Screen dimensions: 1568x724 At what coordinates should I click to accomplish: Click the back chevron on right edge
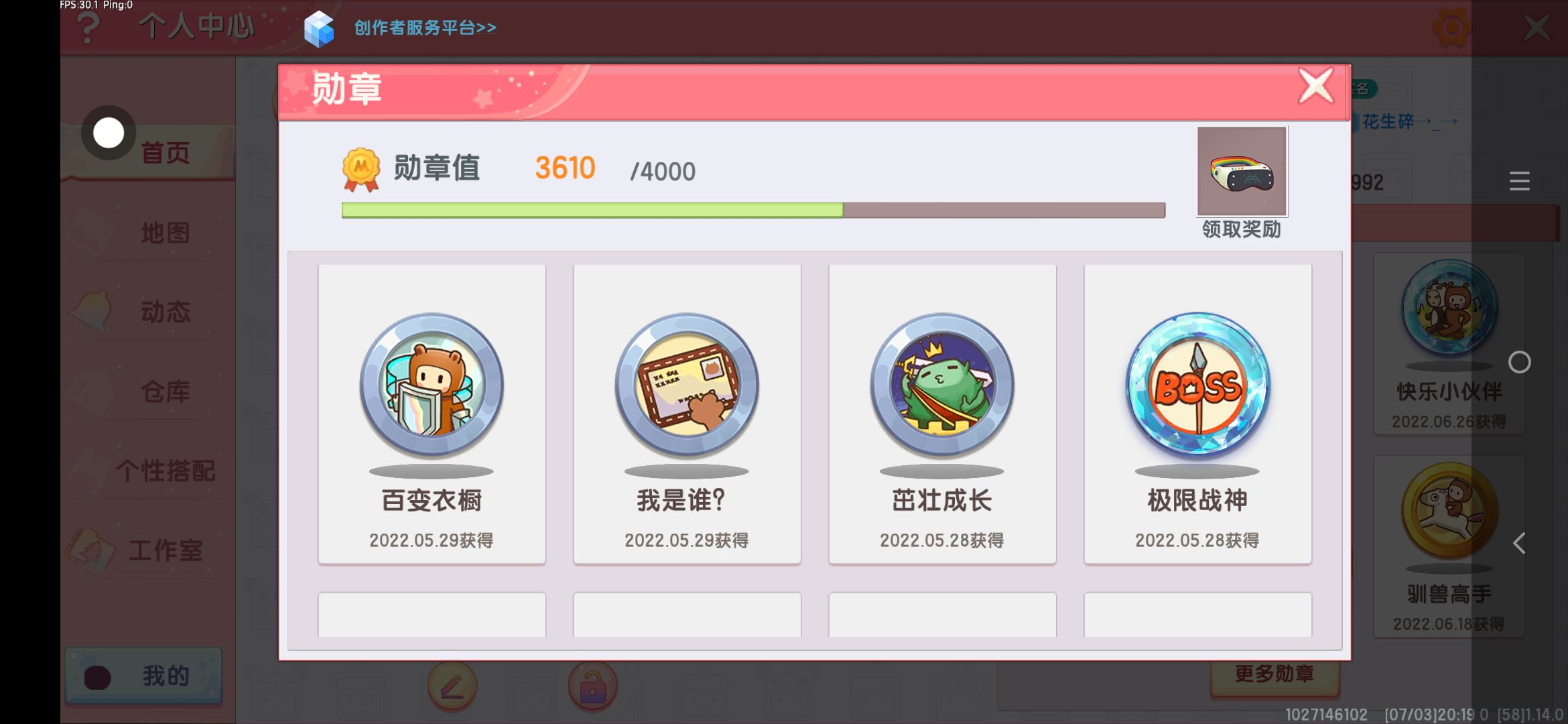click(1519, 543)
